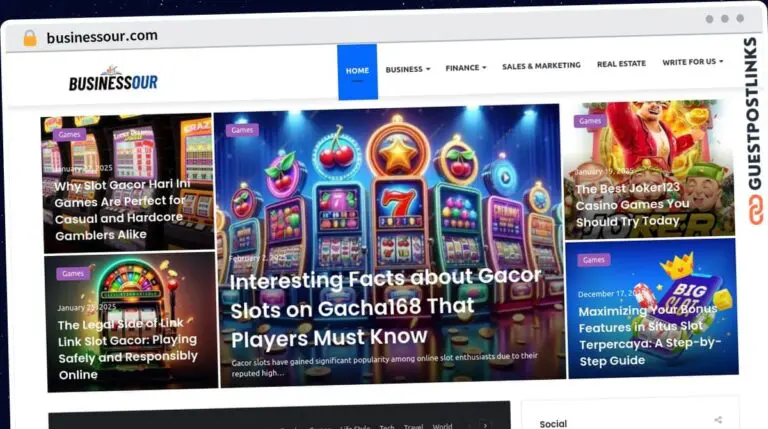Image resolution: width=768 pixels, height=429 pixels.
Task: Click the Social widget heading
Action: coord(553,424)
